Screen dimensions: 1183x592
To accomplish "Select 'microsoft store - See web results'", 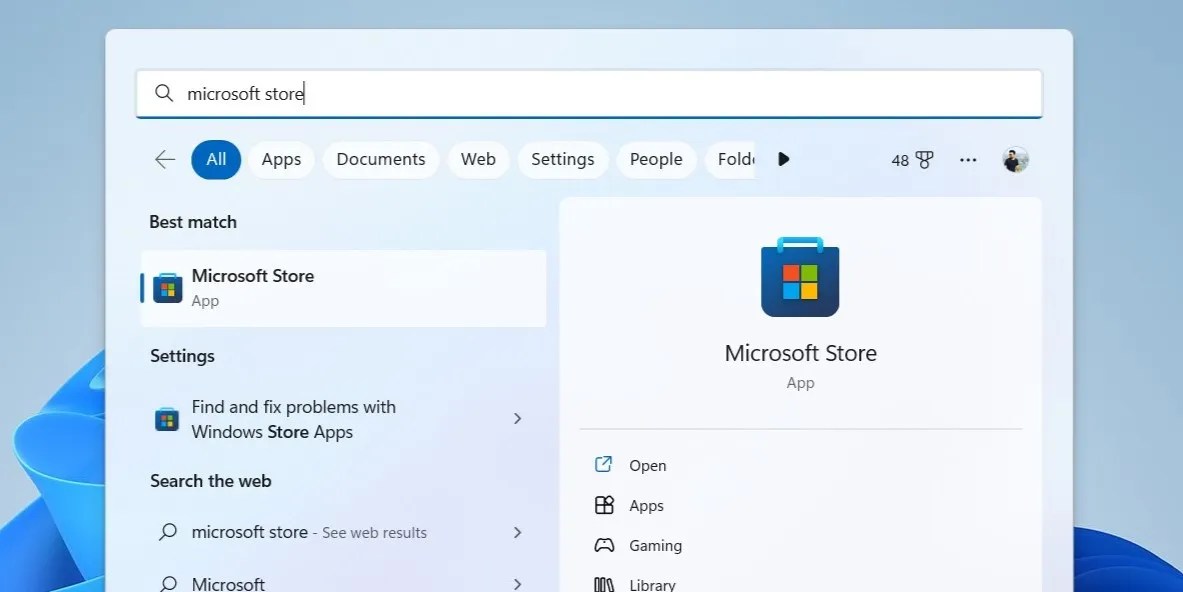I will tap(343, 532).
